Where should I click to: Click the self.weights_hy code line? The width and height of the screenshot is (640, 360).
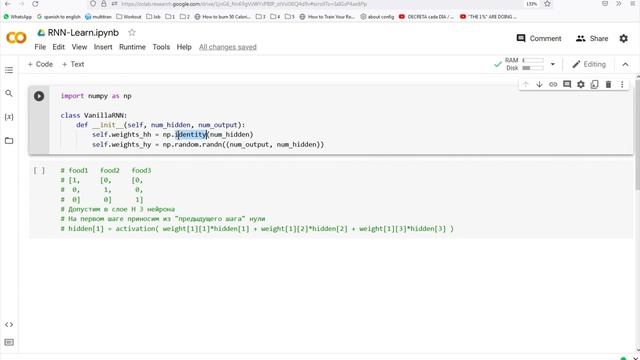click(208, 144)
